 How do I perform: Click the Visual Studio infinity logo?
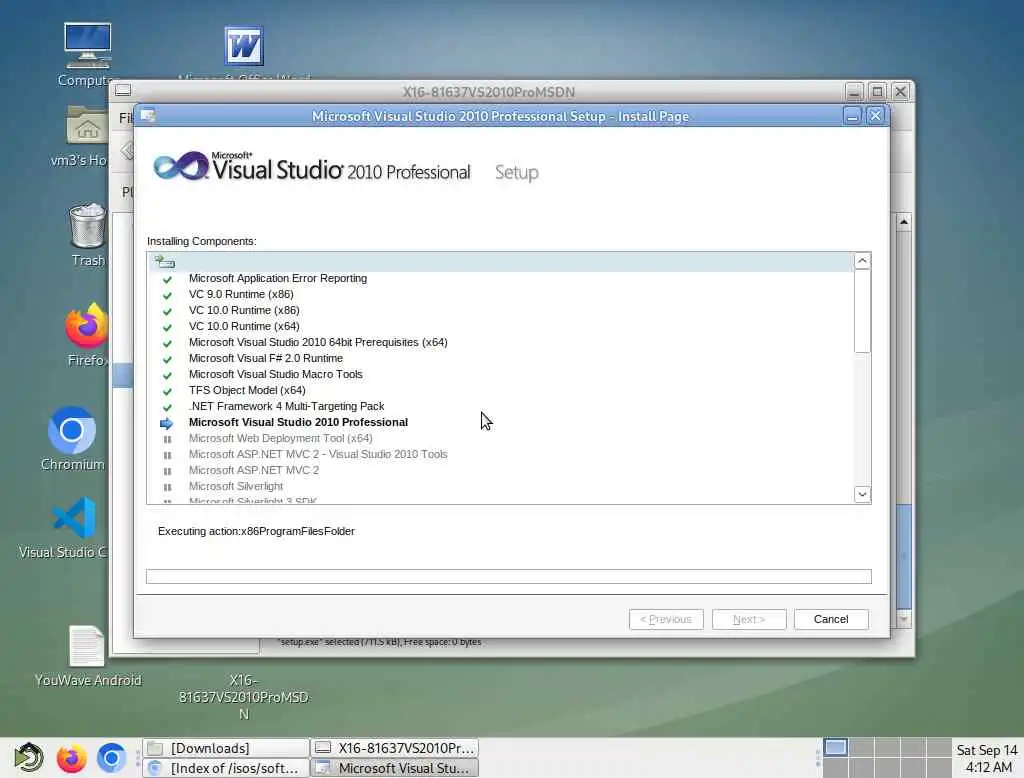[x=180, y=166]
